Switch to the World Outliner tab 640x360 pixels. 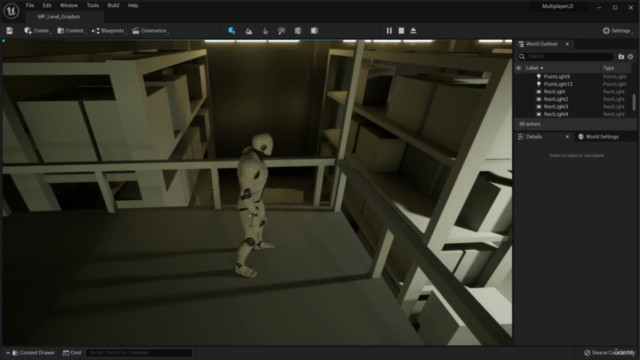(541, 44)
